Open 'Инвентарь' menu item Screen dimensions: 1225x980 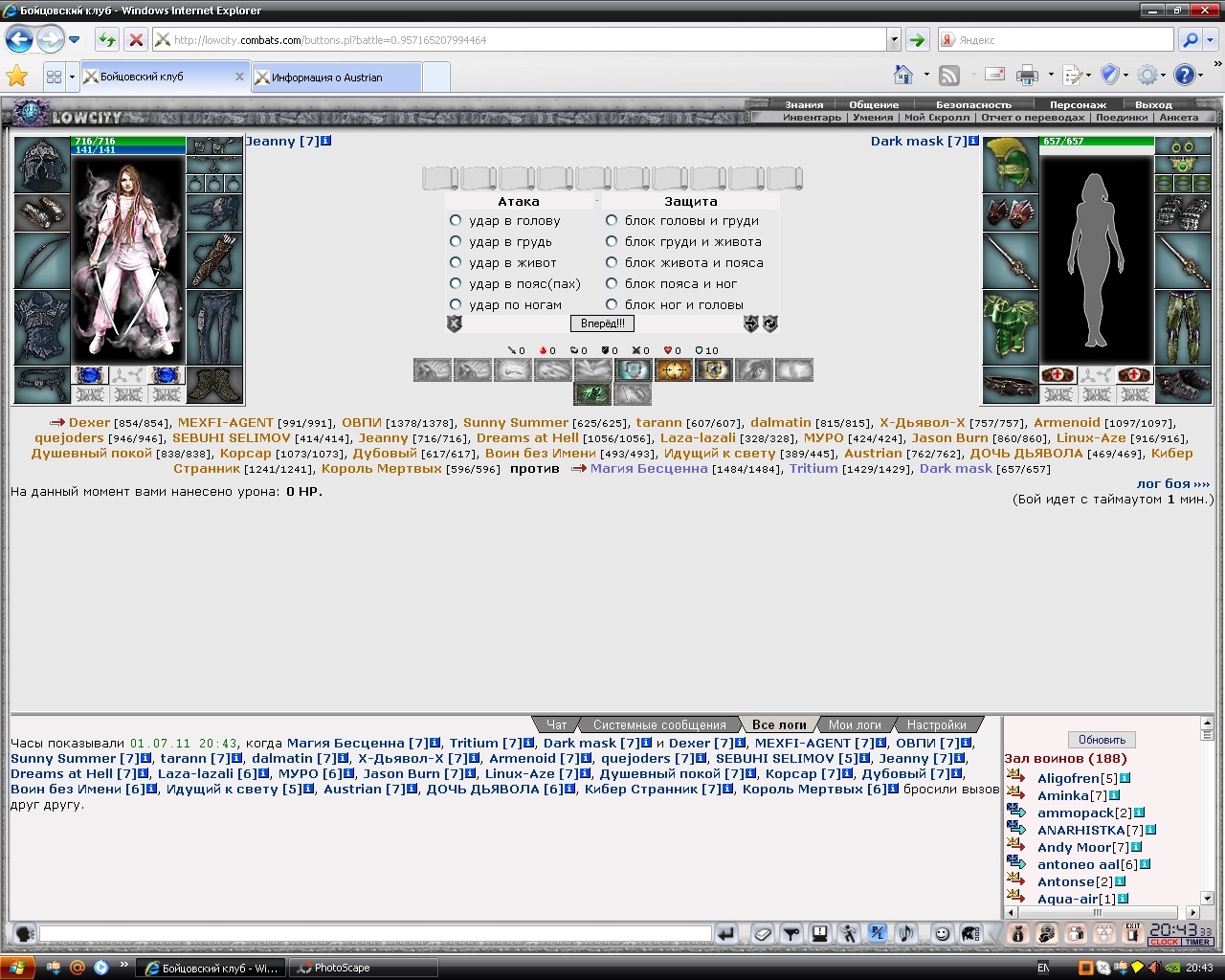[812, 117]
